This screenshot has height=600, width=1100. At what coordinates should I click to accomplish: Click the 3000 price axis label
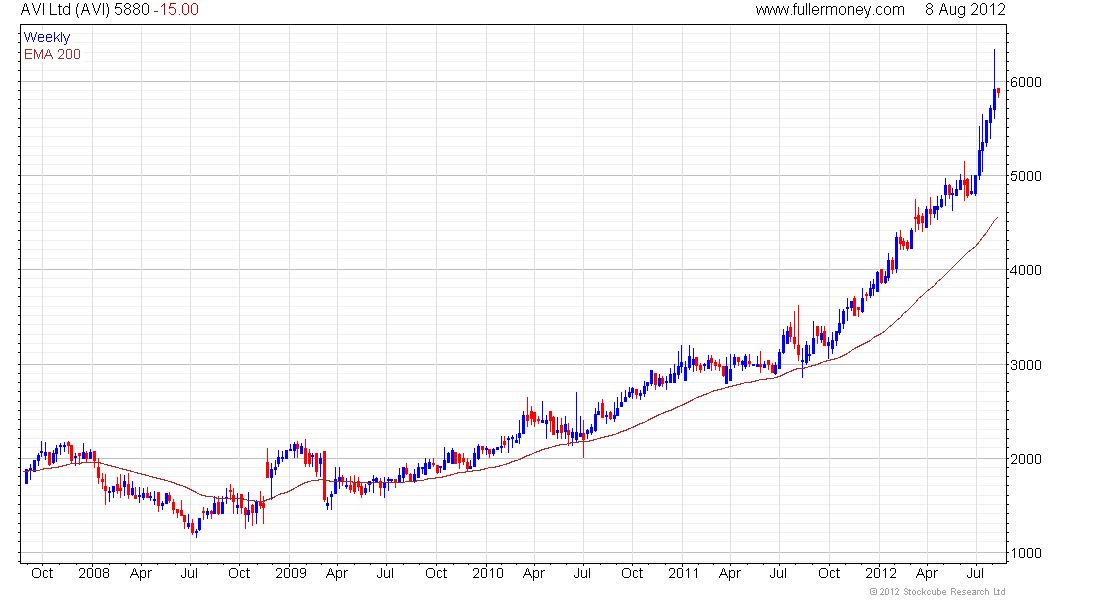[x=1026, y=365]
